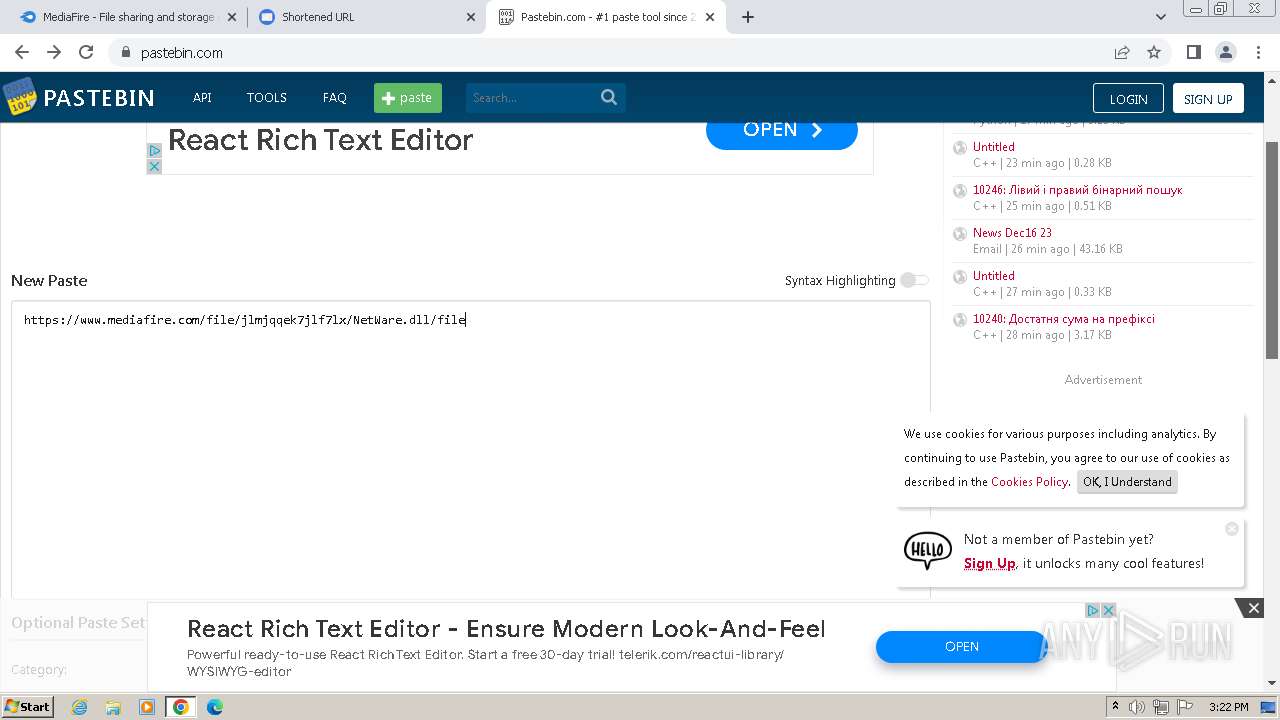Open the tab search chevron
The height and width of the screenshot is (720, 1280).
point(1160,17)
